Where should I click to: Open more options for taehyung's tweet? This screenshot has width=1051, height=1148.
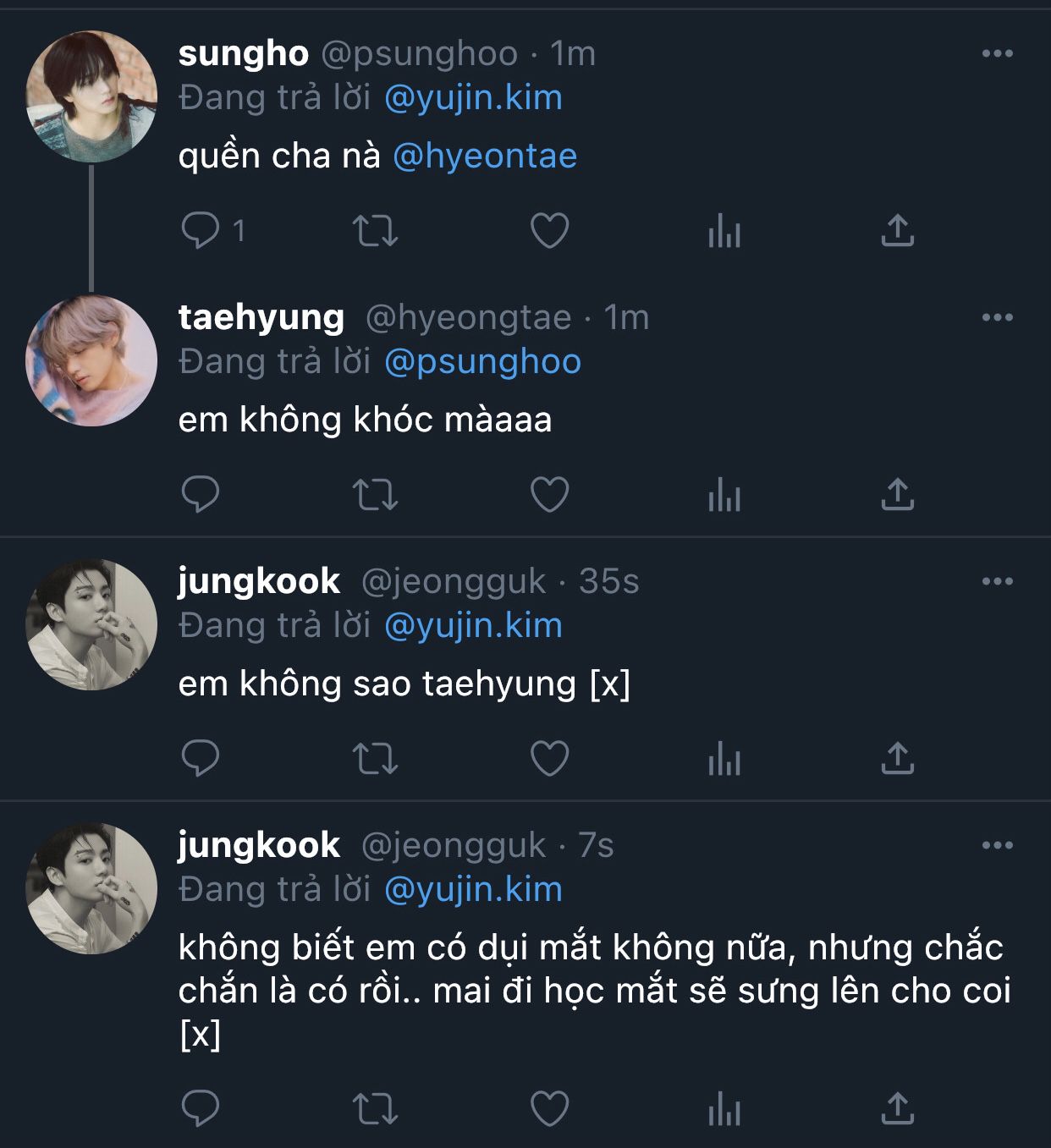point(997,318)
